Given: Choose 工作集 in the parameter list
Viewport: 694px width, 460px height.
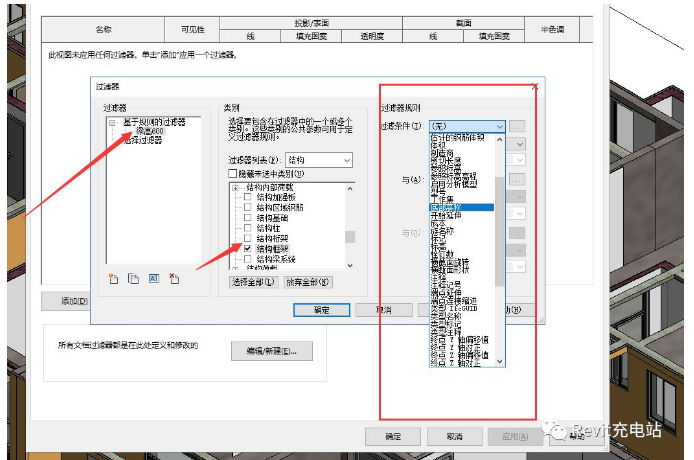Looking at the screenshot, I should 442,199.
